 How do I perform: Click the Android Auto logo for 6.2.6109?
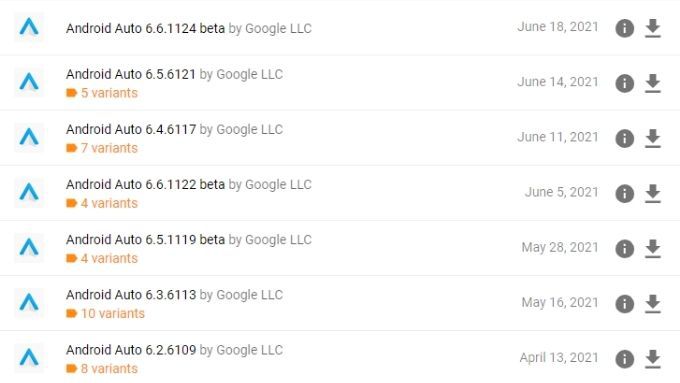pyautogui.click(x=29, y=358)
